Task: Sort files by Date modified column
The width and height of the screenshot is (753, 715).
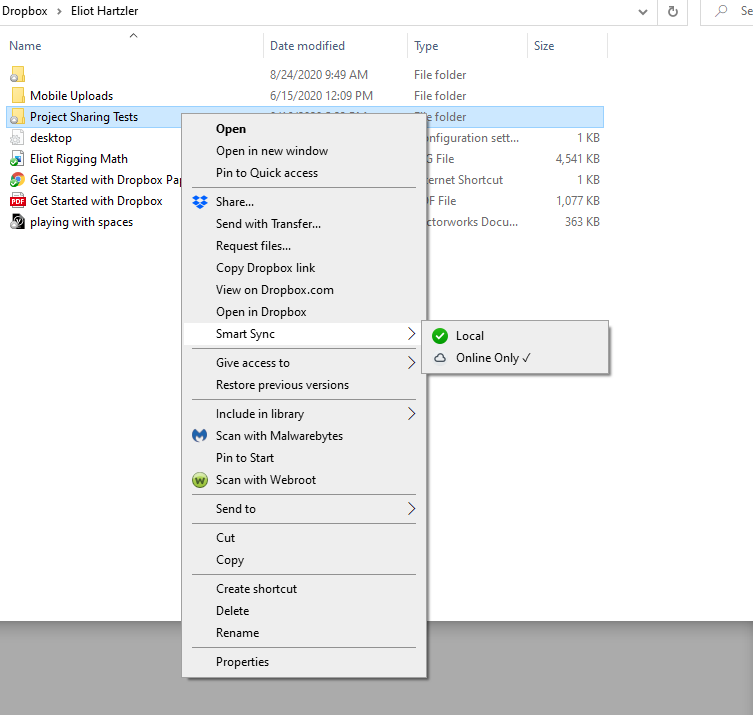Action: point(307,46)
